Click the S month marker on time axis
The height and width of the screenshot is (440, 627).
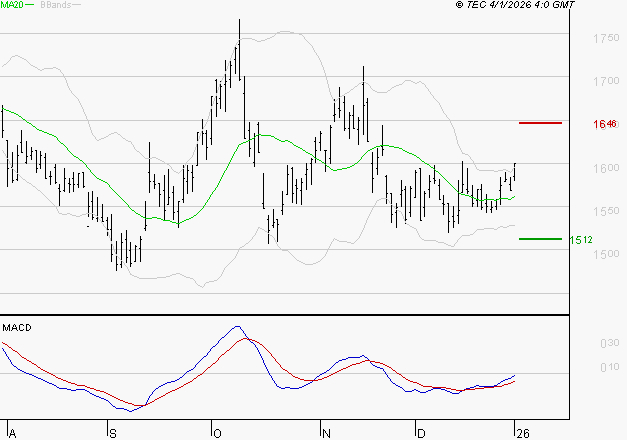tap(113, 434)
